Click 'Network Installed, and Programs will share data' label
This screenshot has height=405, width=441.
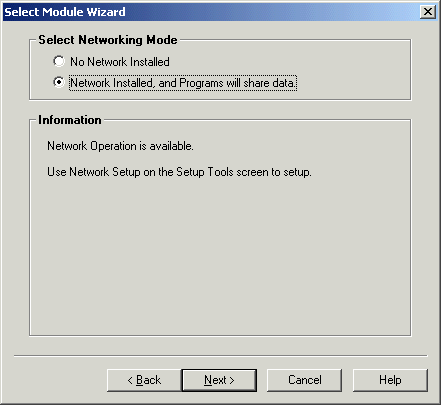183,83
